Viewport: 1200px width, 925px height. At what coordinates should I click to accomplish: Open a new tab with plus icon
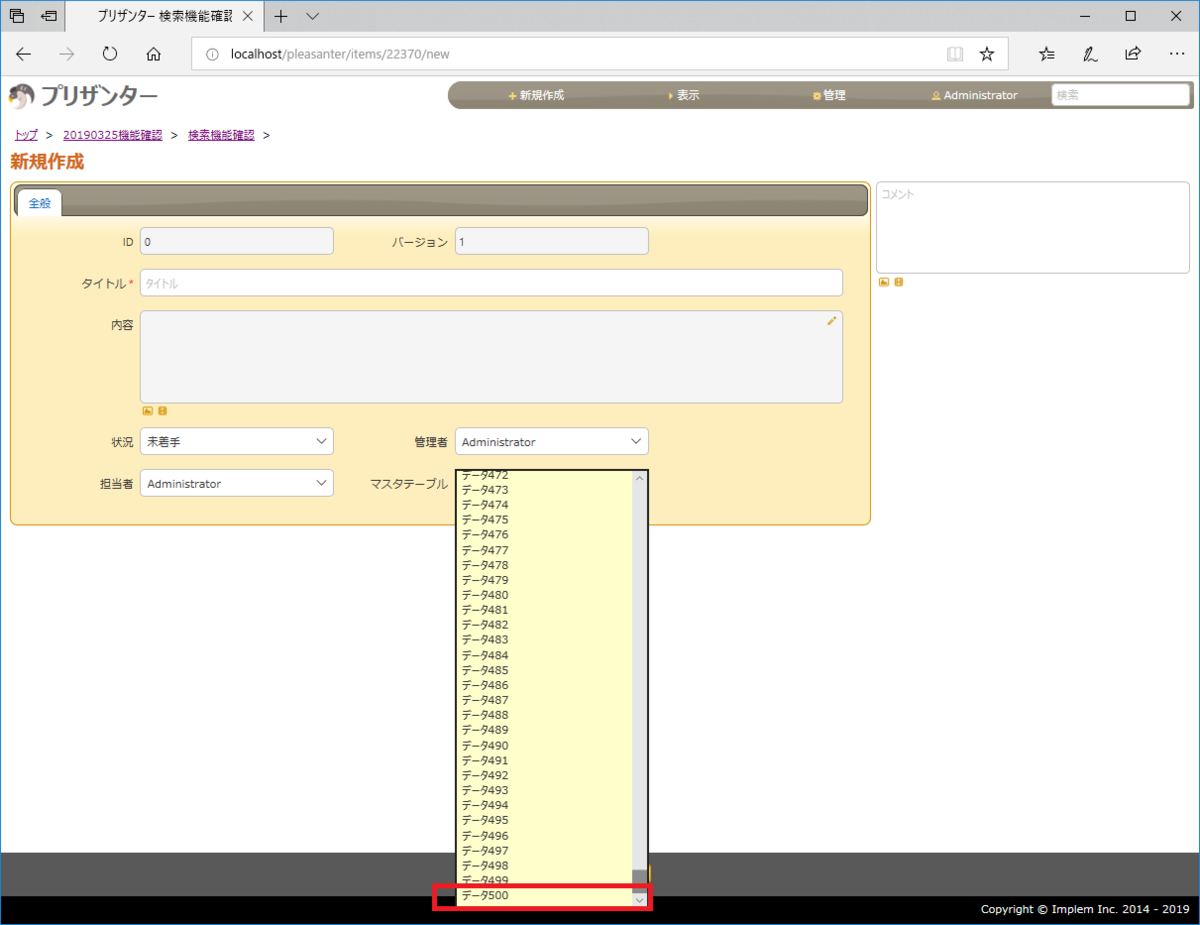281,16
